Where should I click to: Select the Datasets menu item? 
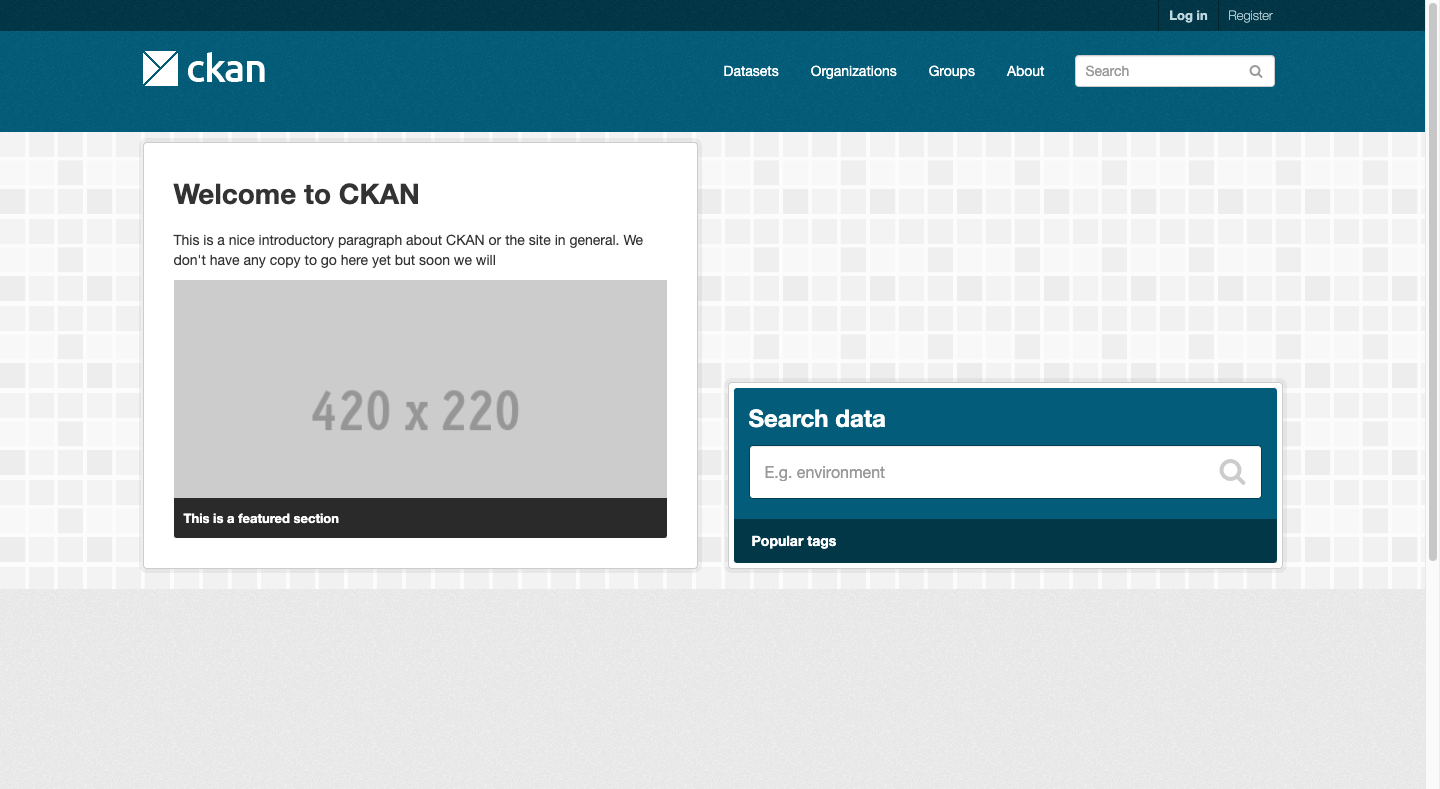(750, 71)
